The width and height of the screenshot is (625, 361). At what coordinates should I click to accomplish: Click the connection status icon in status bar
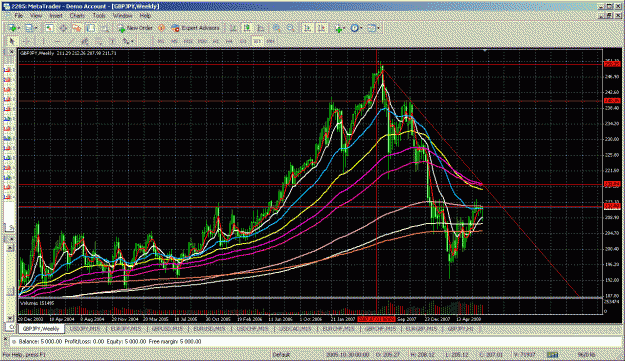tap(552, 355)
